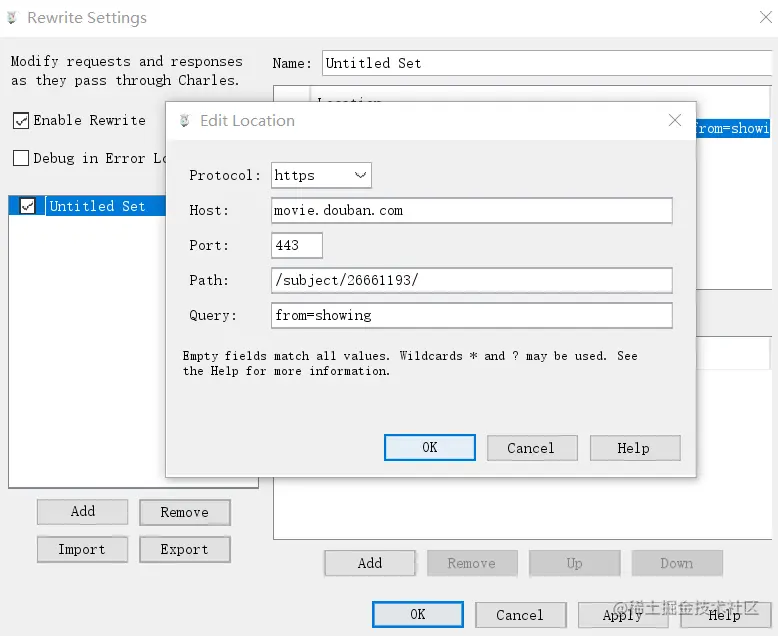Viewport: 778px width, 636px height.
Task: Click the Import button
Action: click(x=82, y=549)
